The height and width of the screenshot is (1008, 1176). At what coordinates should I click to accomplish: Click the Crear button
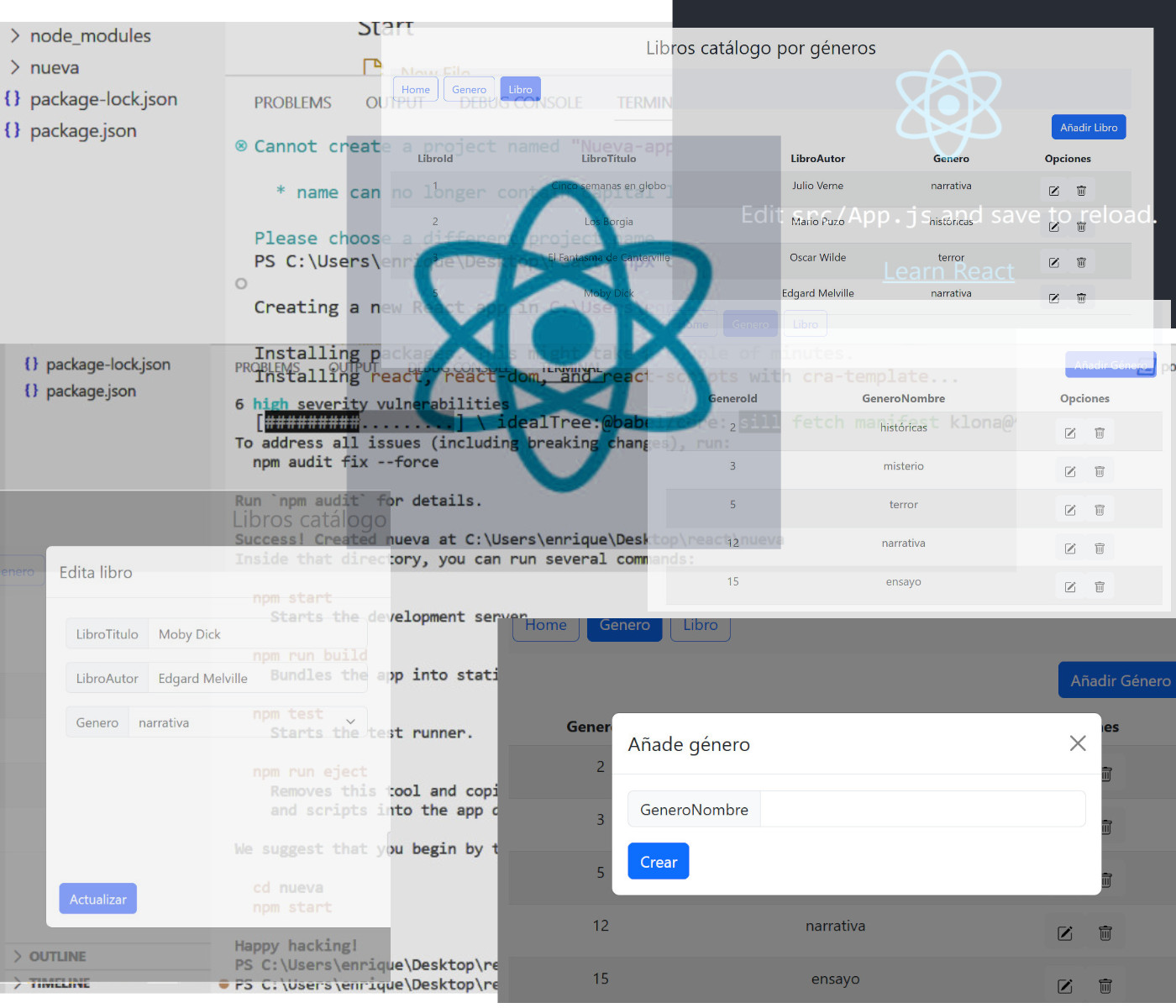659,862
